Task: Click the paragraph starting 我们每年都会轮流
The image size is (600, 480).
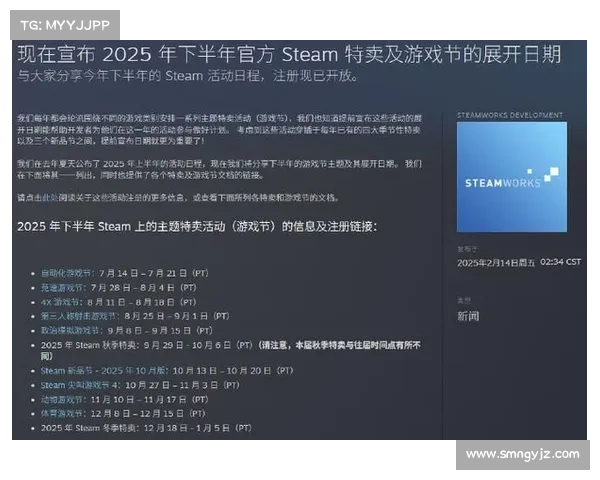Action: click(219, 129)
